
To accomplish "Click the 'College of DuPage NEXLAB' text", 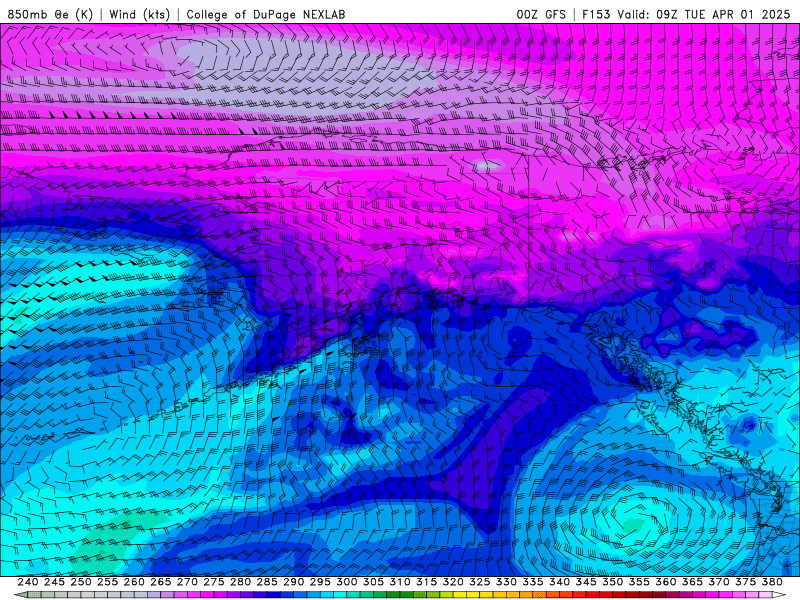I will pyautogui.click(x=266, y=15).
